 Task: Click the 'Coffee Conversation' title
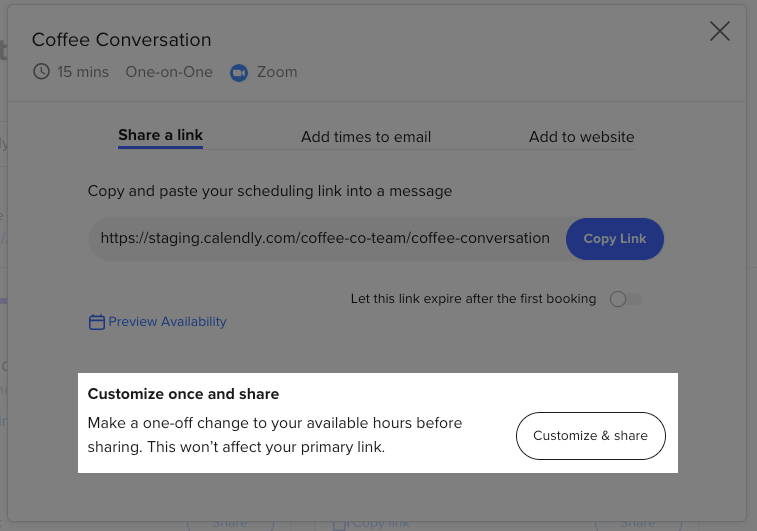click(122, 40)
